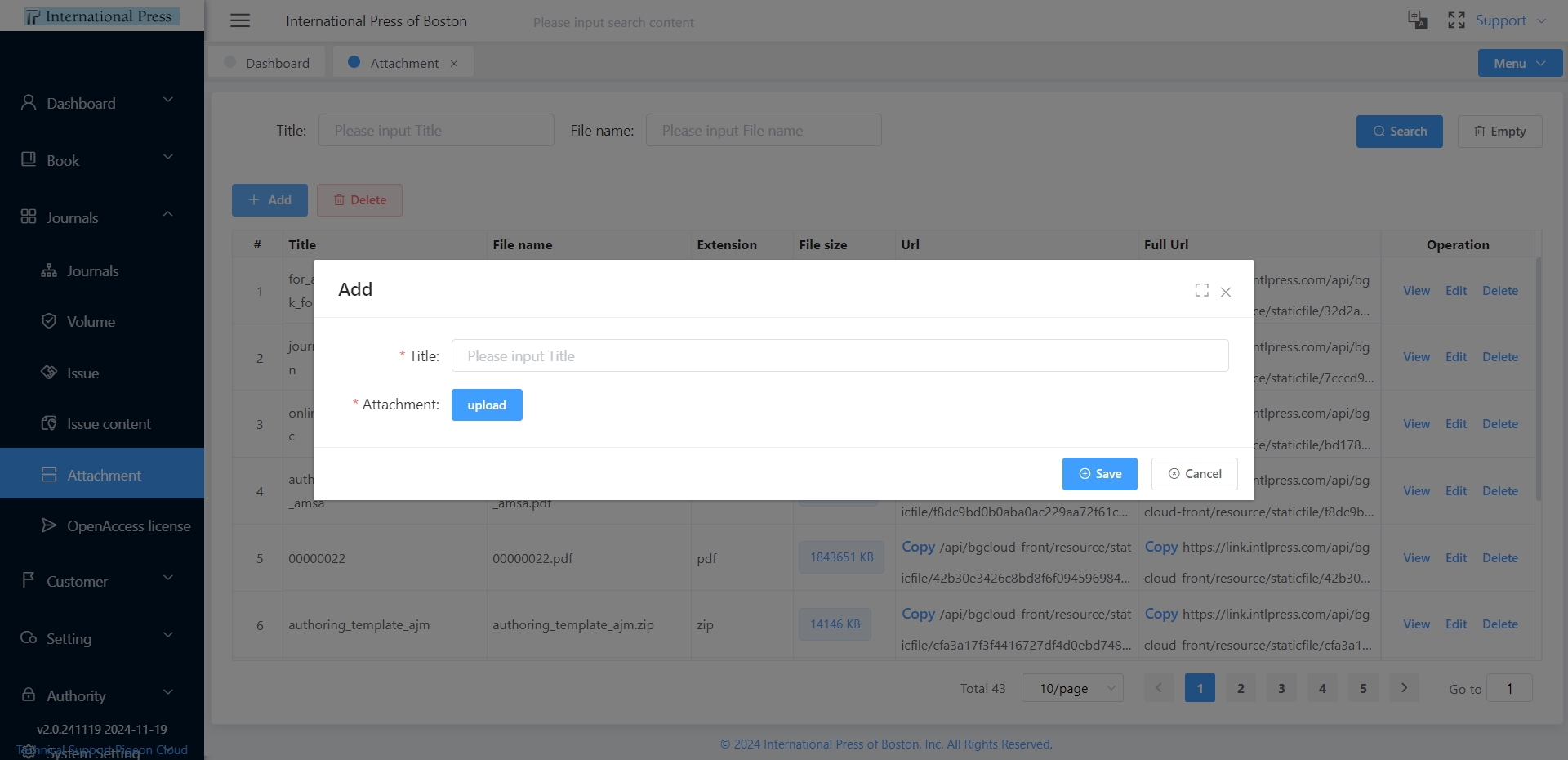Close the Attachment tab with x icon
1568x760 pixels.
(454, 64)
